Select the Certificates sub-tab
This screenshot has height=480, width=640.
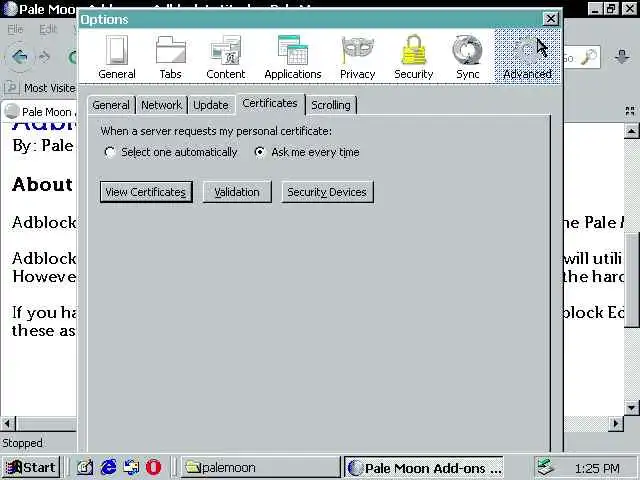coord(270,104)
